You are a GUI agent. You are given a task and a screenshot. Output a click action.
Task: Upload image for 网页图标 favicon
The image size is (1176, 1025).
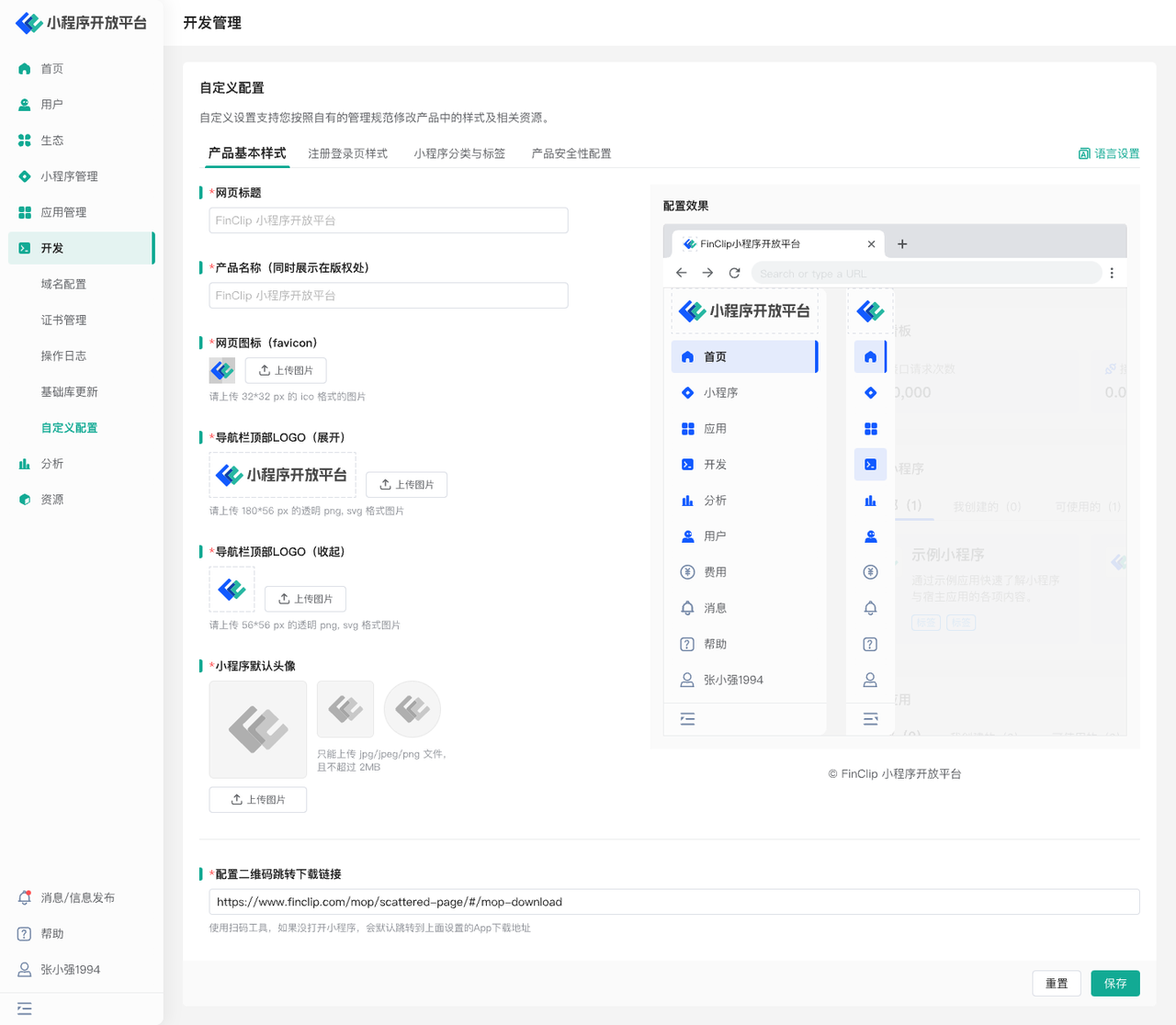[x=286, y=370]
